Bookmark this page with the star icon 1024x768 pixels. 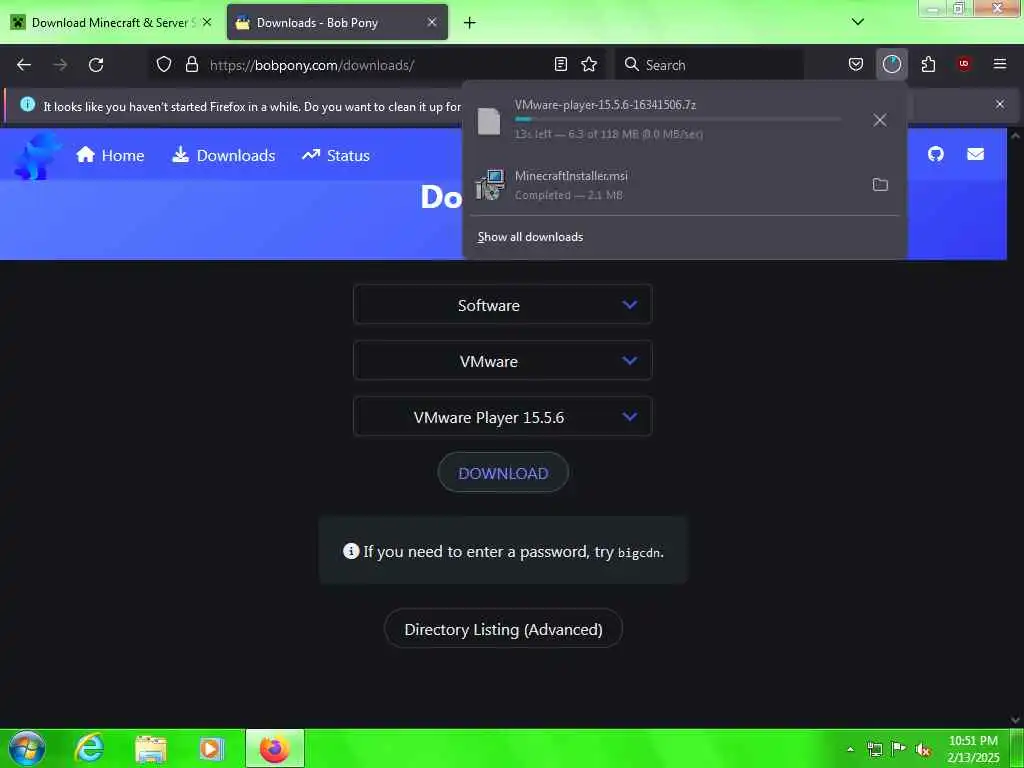click(589, 64)
